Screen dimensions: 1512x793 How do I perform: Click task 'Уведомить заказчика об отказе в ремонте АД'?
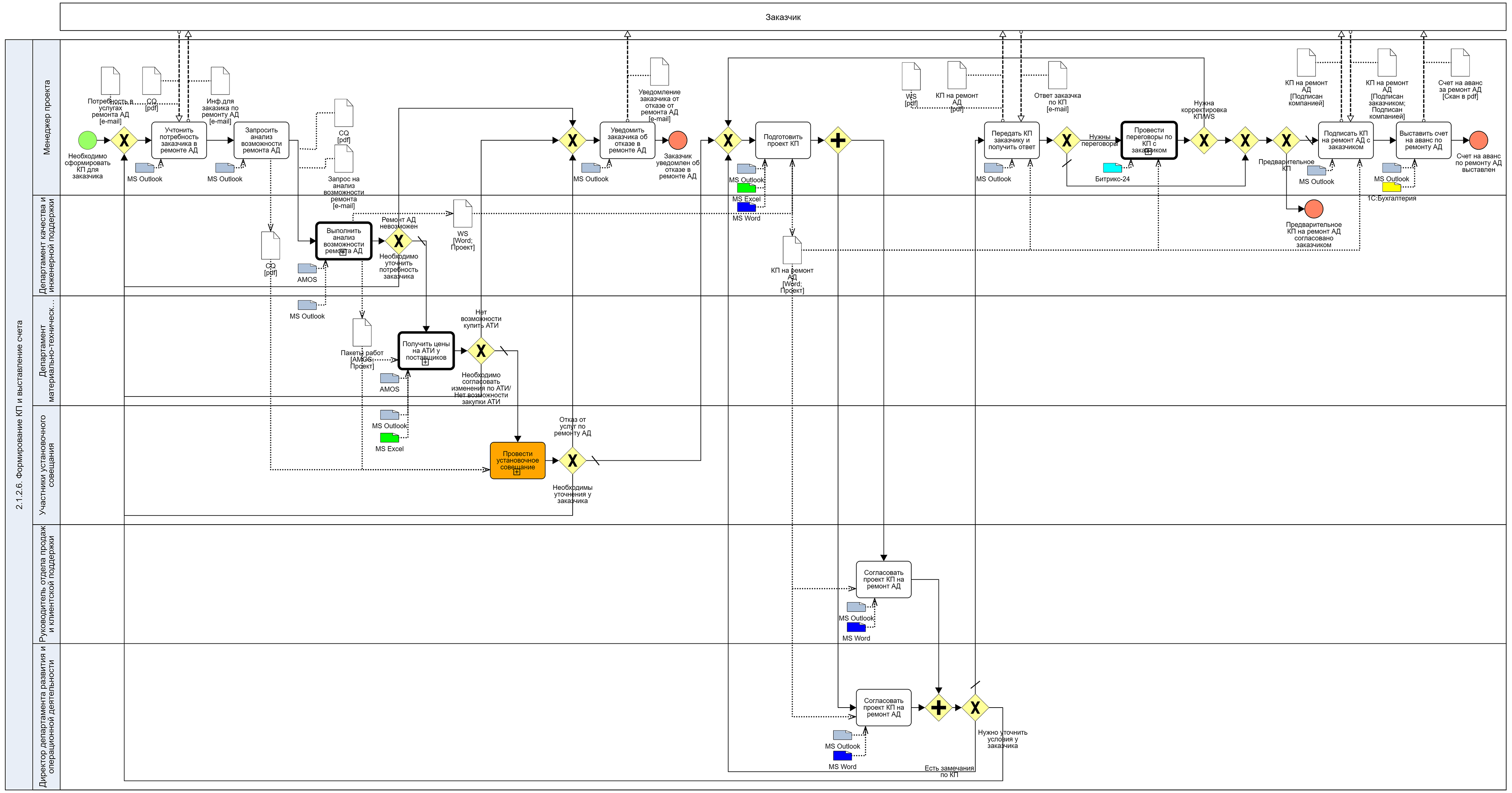point(627,140)
